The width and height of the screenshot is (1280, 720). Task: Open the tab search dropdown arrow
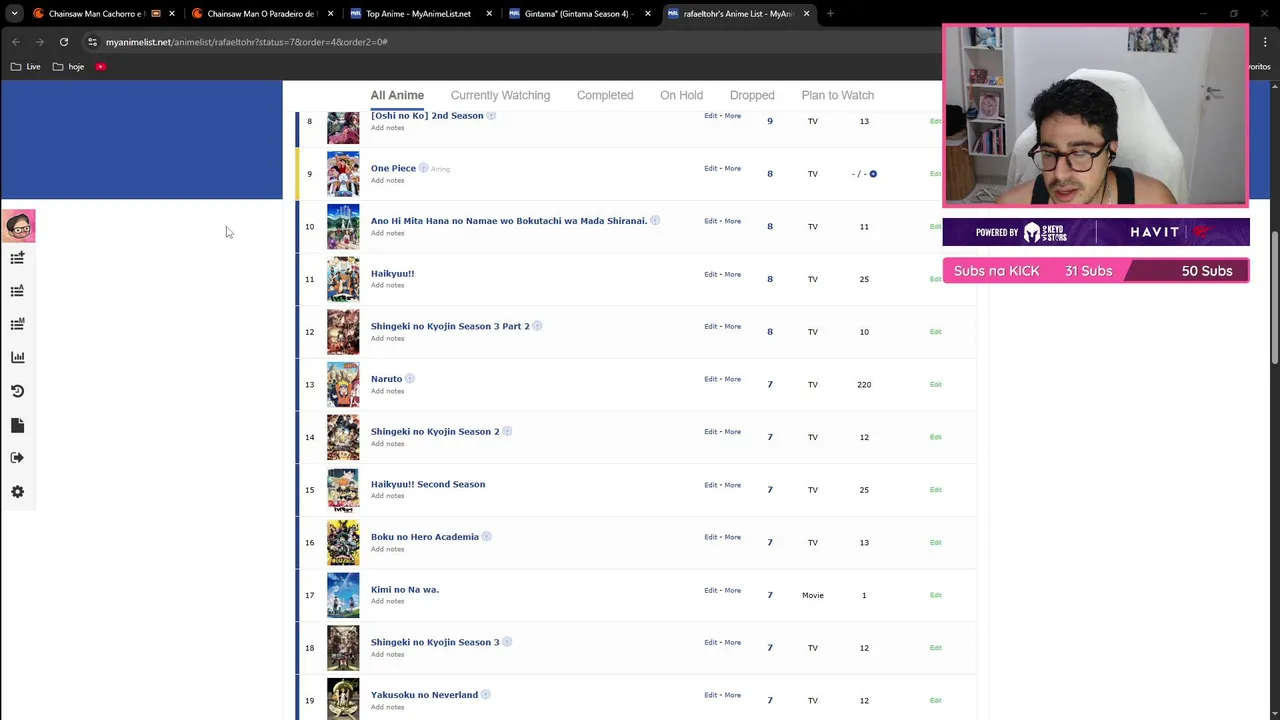point(14,14)
